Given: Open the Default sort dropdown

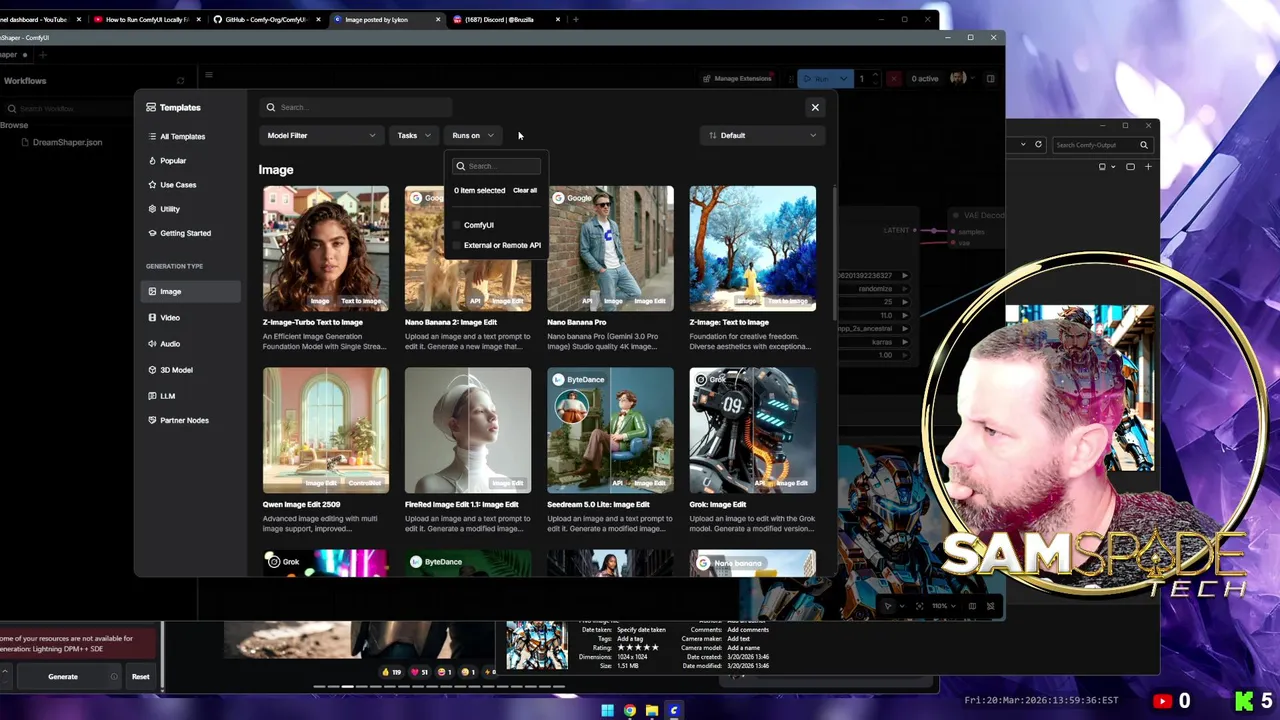Looking at the screenshot, I should pyautogui.click(x=762, y=135).
